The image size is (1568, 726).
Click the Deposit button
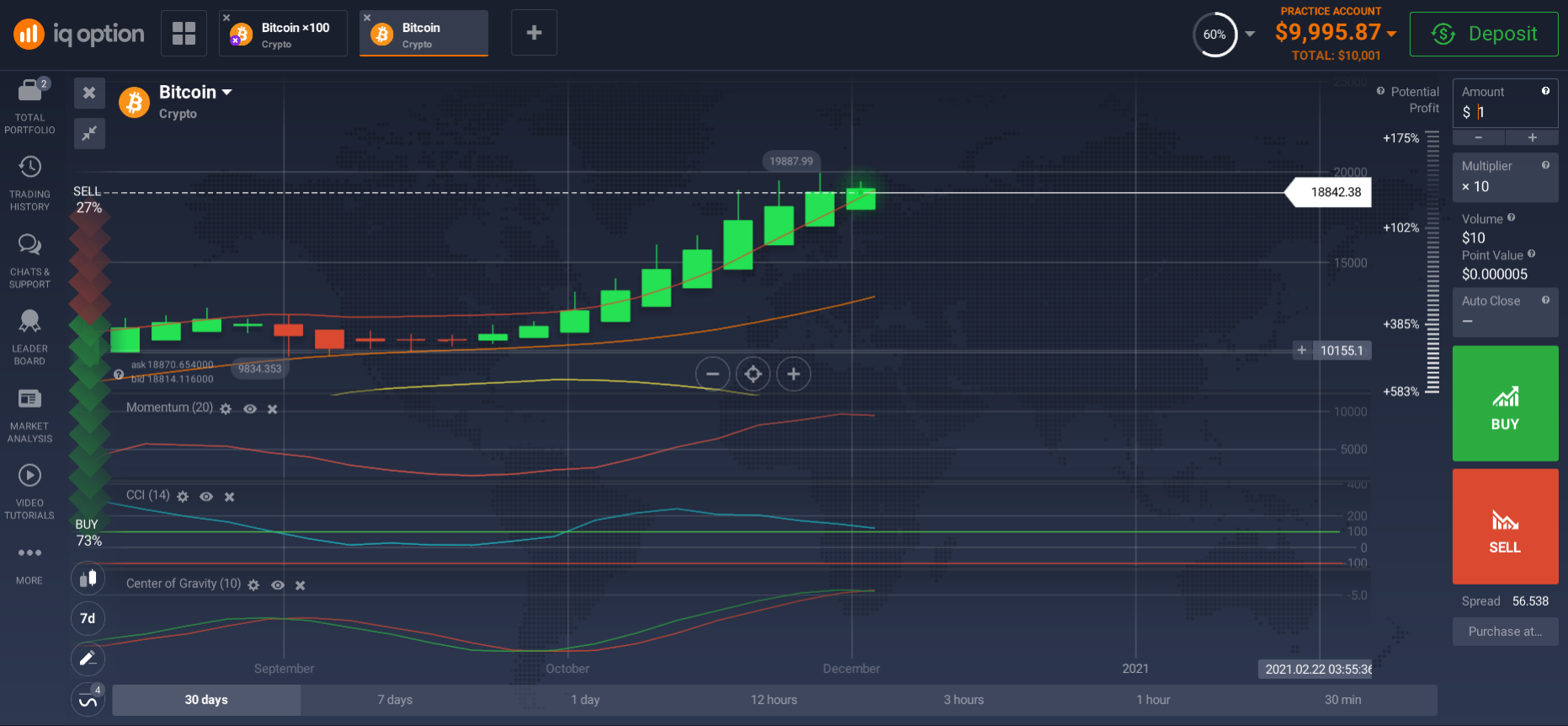1484,34
